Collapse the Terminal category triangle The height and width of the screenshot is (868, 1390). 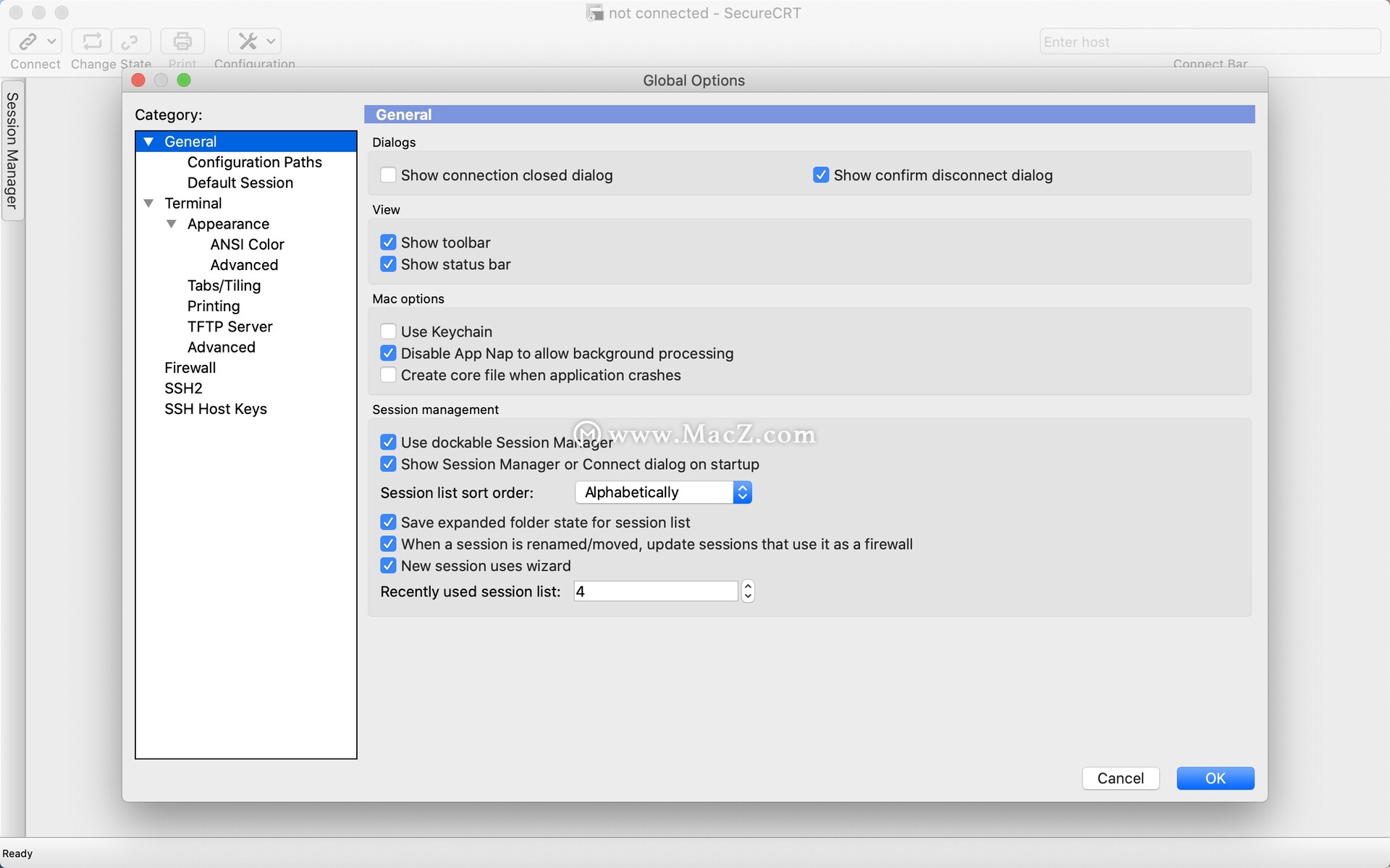[x=148, y=203]
